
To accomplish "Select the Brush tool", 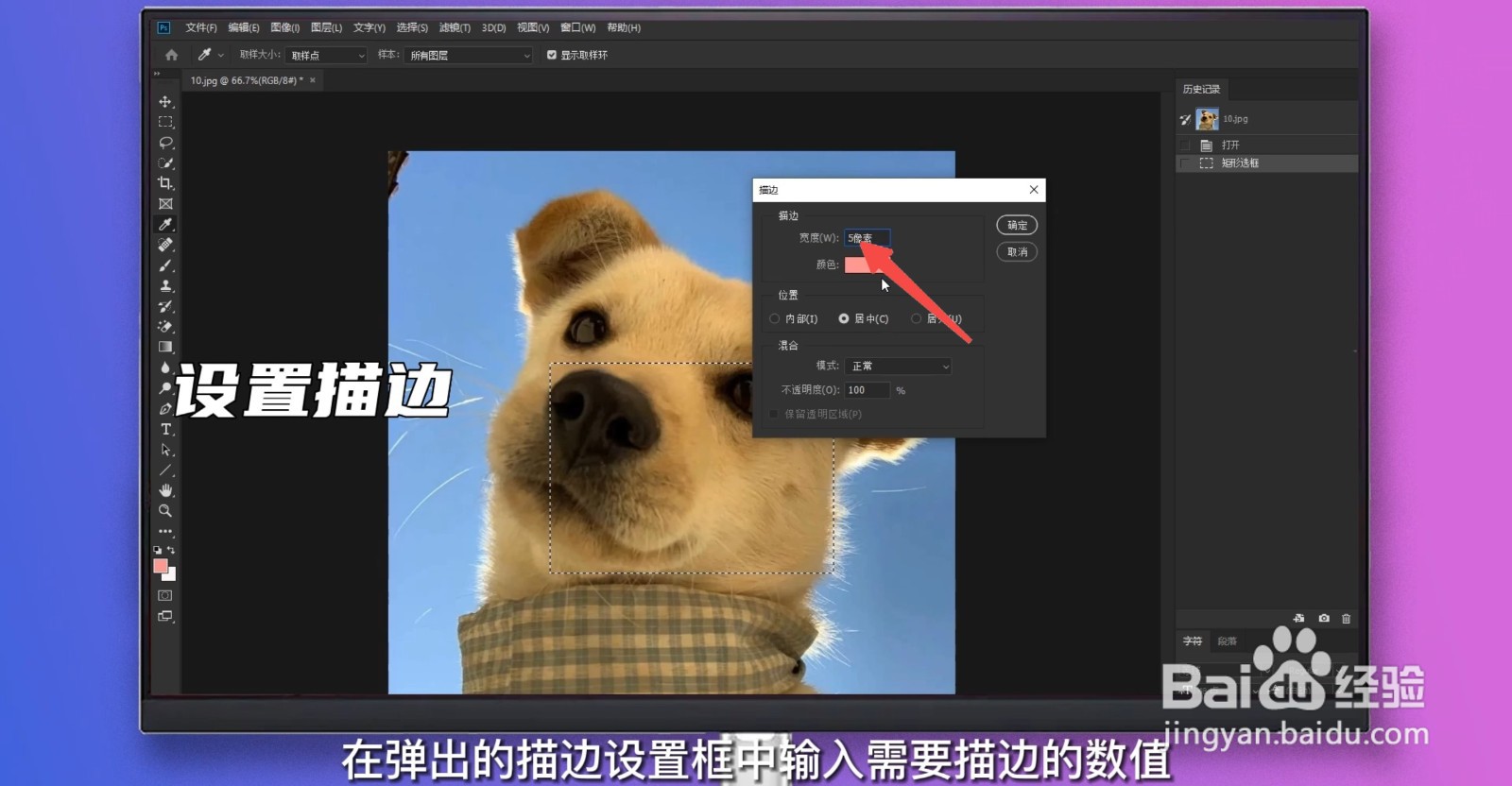I will (165, 265).
